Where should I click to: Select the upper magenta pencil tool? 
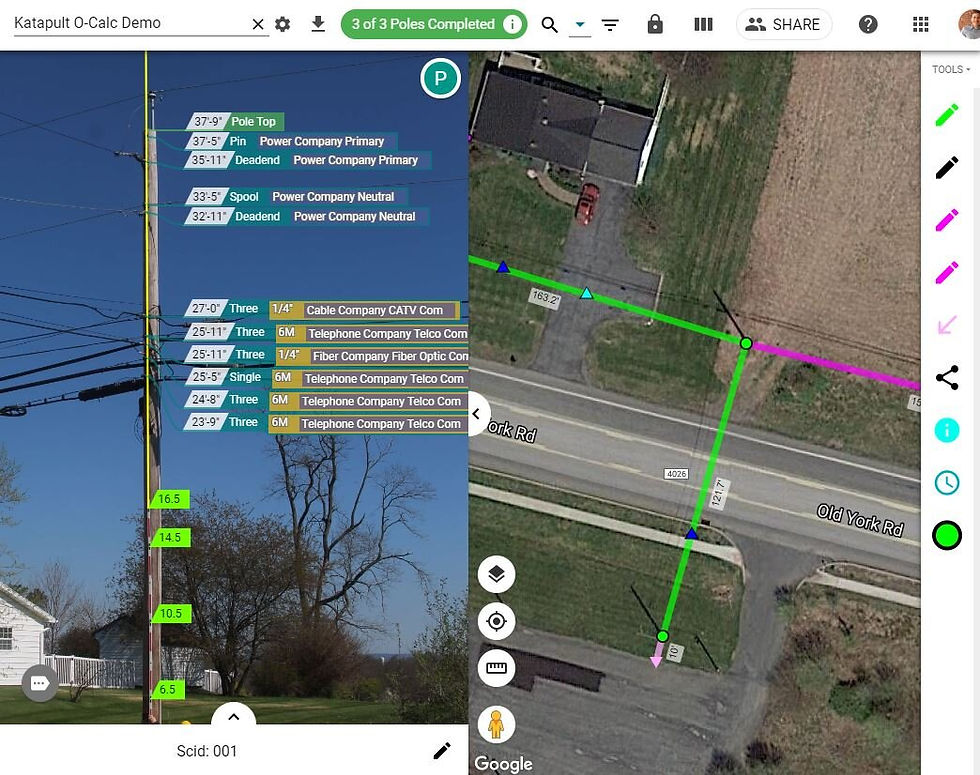947,220
